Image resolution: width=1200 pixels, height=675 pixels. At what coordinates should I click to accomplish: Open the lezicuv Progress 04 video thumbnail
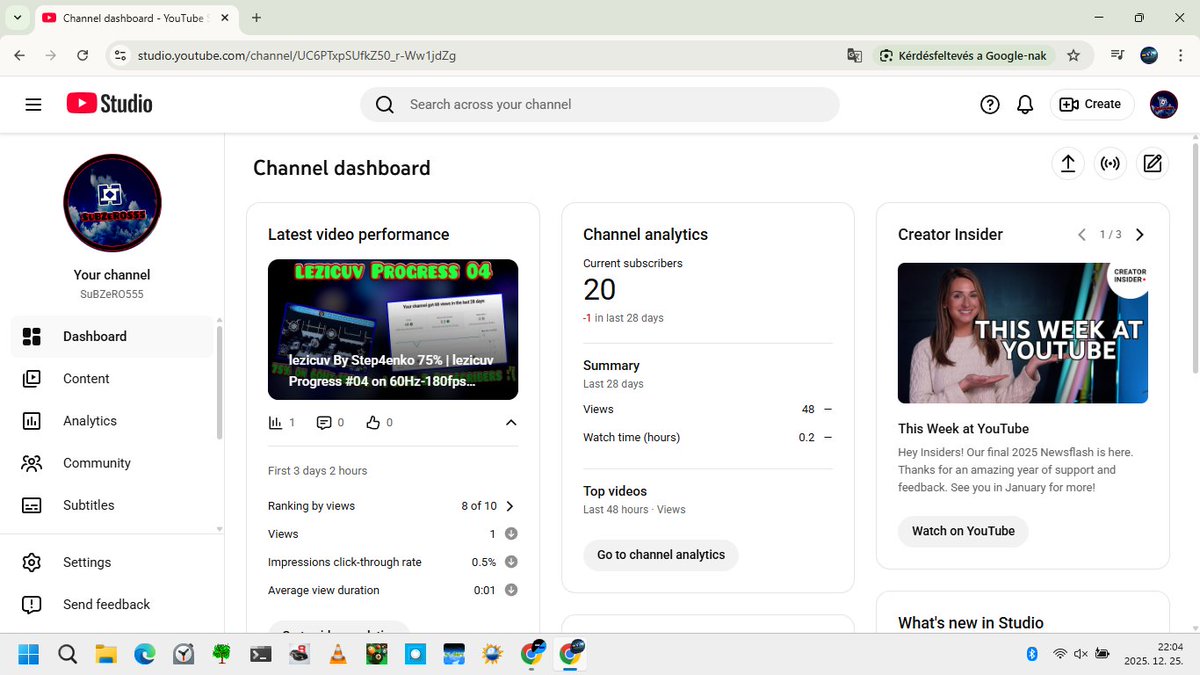point(393,330)
